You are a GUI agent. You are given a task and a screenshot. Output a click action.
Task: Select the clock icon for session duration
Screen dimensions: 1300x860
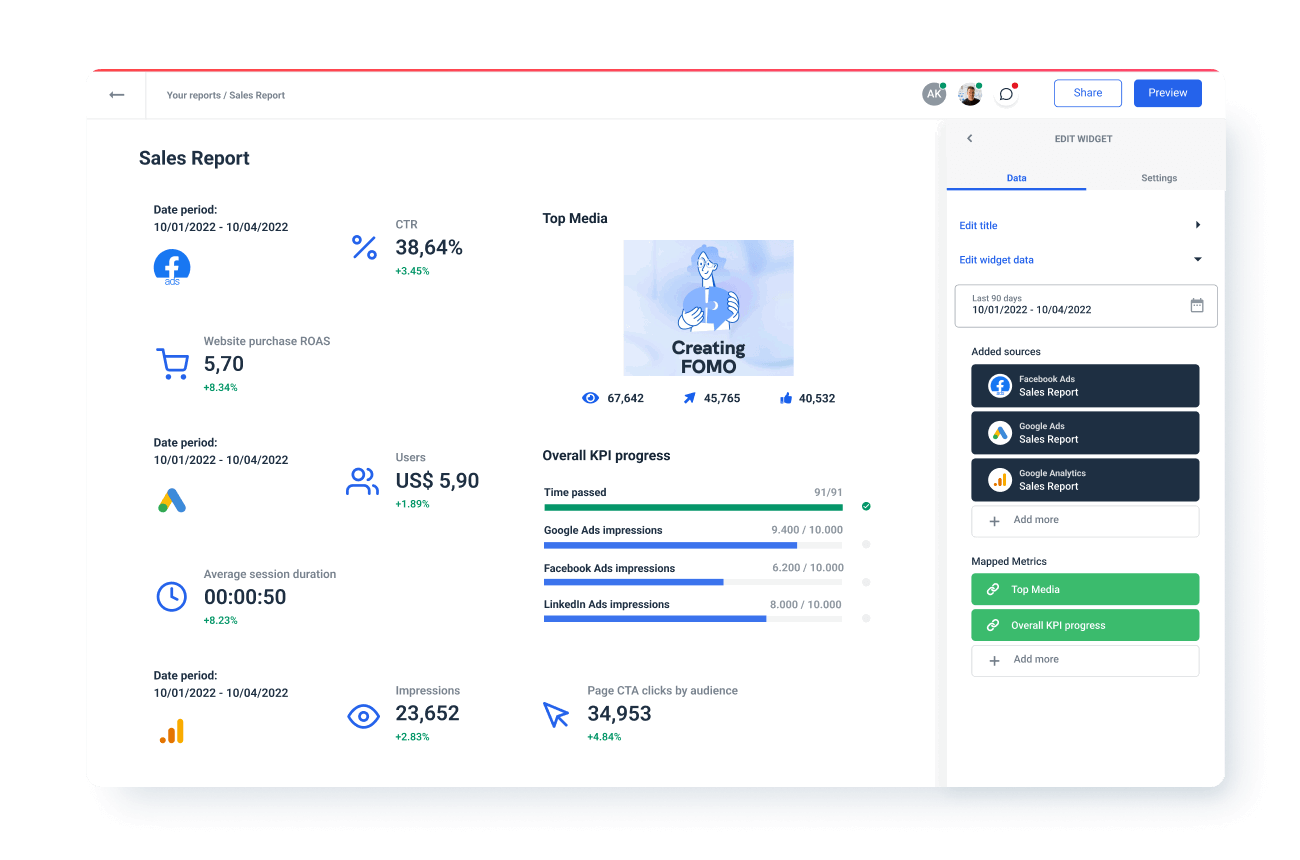click(x=171, y=596)
